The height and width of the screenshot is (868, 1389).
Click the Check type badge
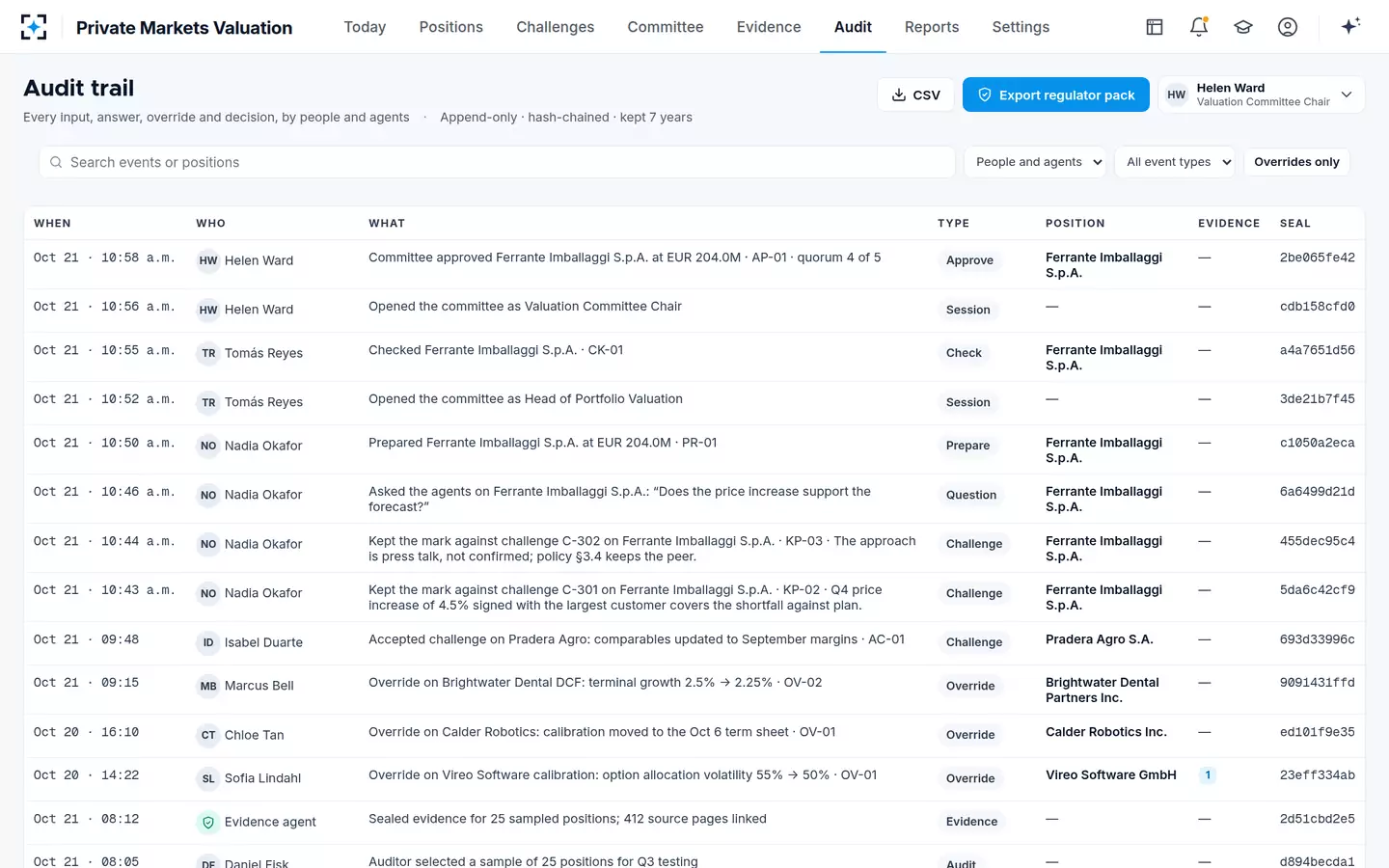(x=964, y=353)
